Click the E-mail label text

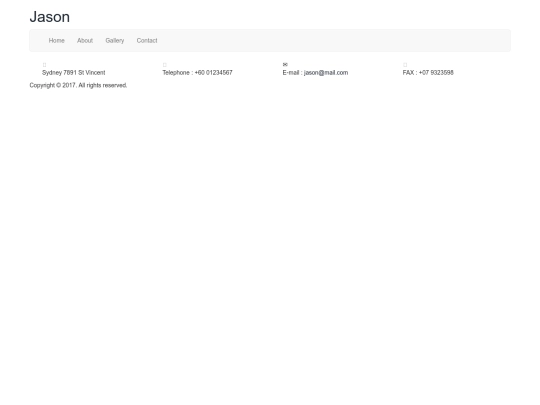tap(291, 73)
